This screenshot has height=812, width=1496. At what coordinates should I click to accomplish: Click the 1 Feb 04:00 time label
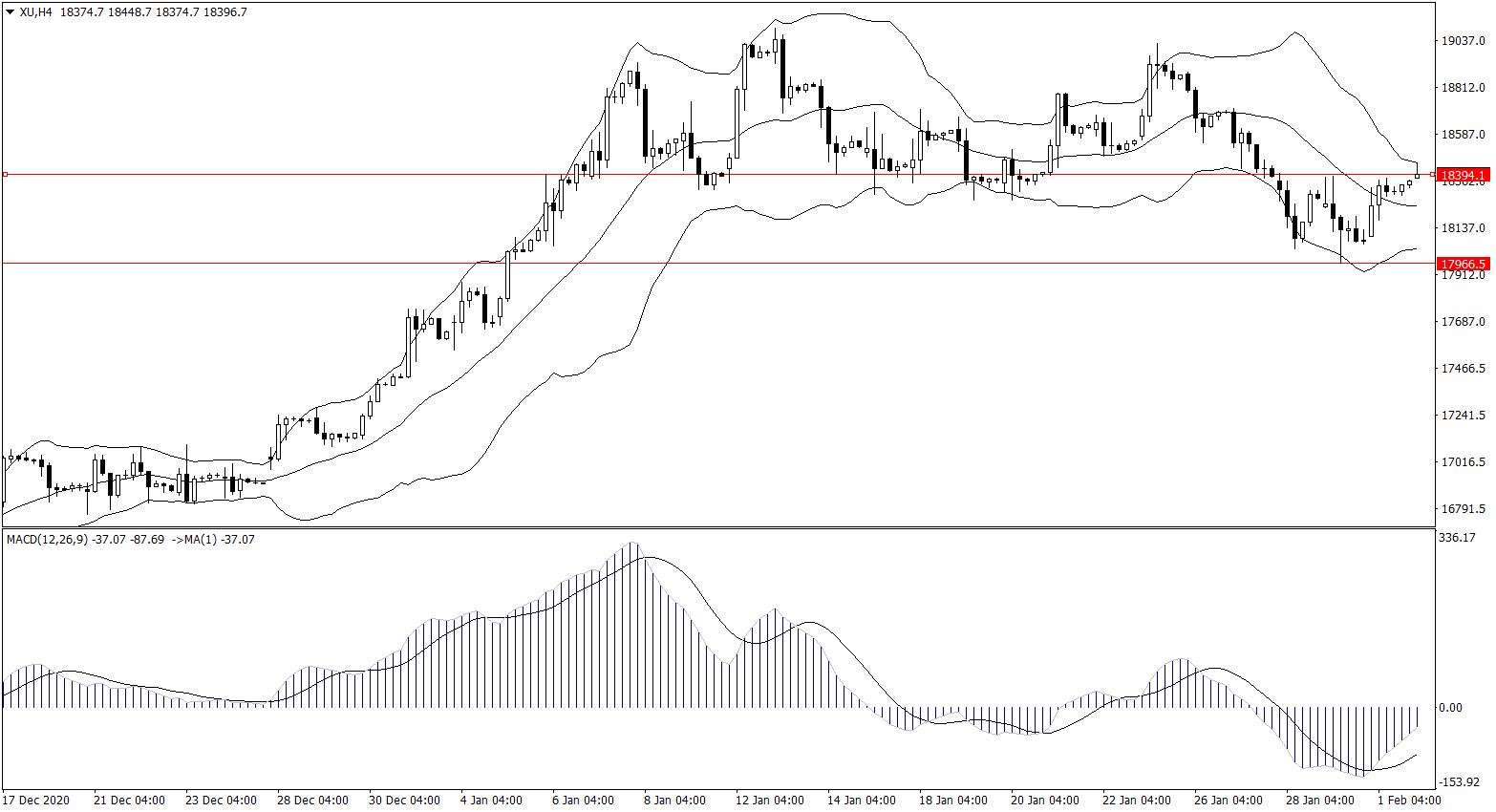(1408, 801)
